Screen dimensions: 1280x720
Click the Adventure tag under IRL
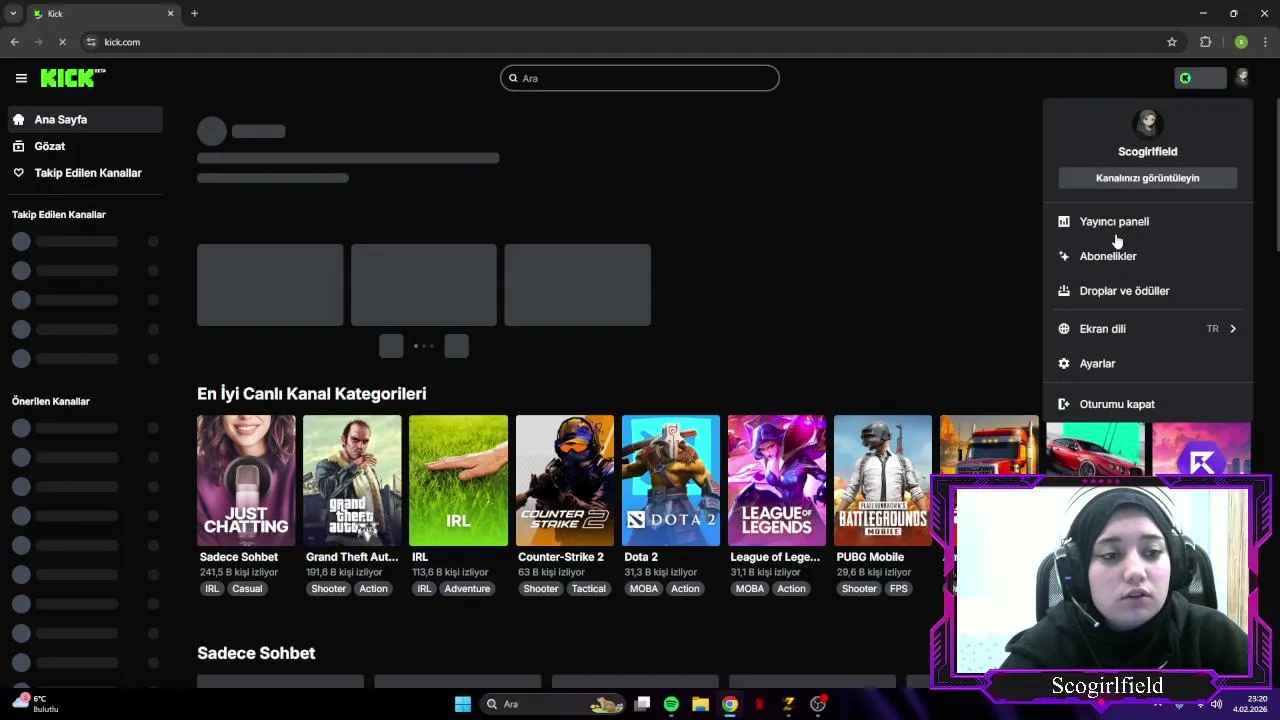click(467, 589)
